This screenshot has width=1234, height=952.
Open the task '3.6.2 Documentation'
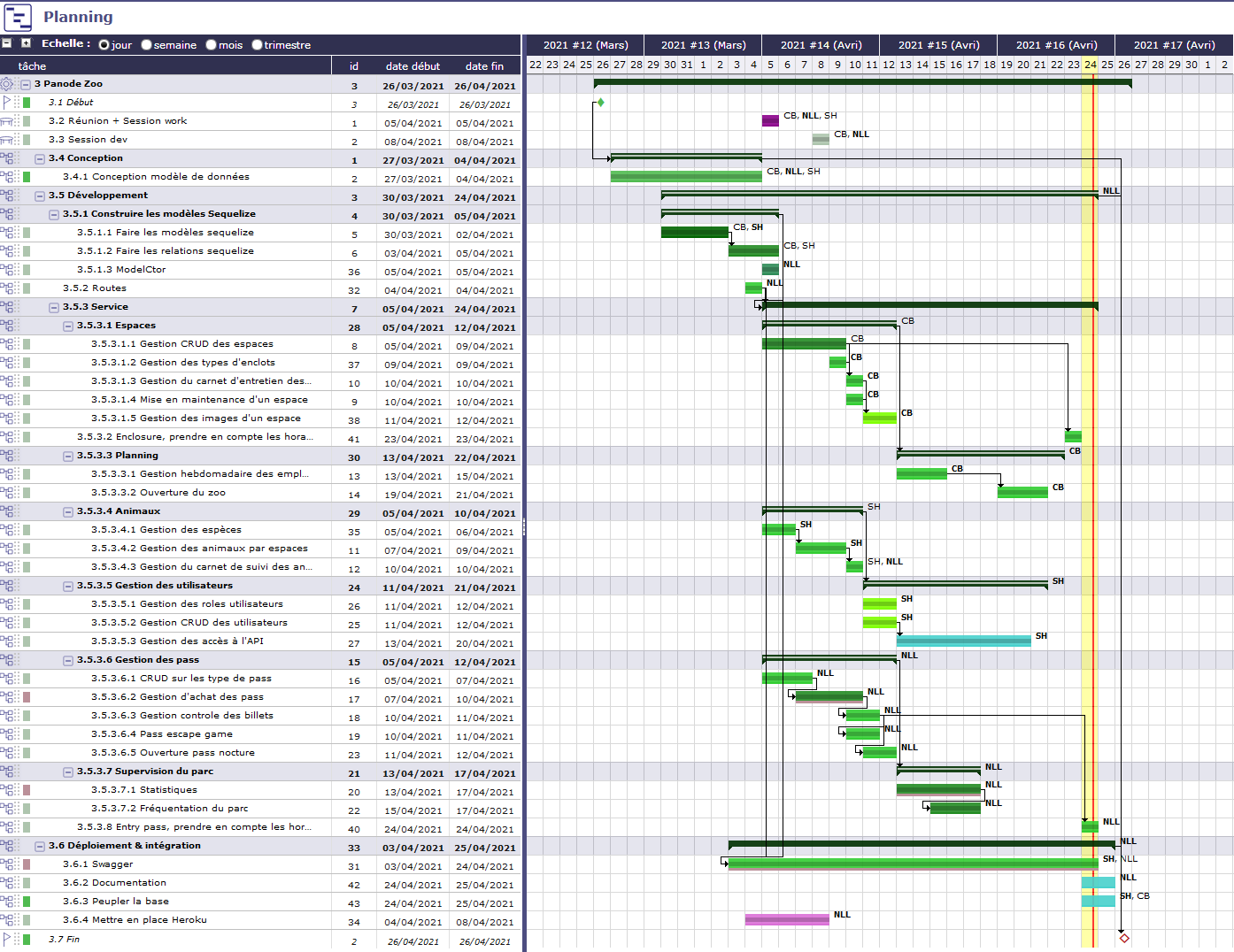point(114,883)
